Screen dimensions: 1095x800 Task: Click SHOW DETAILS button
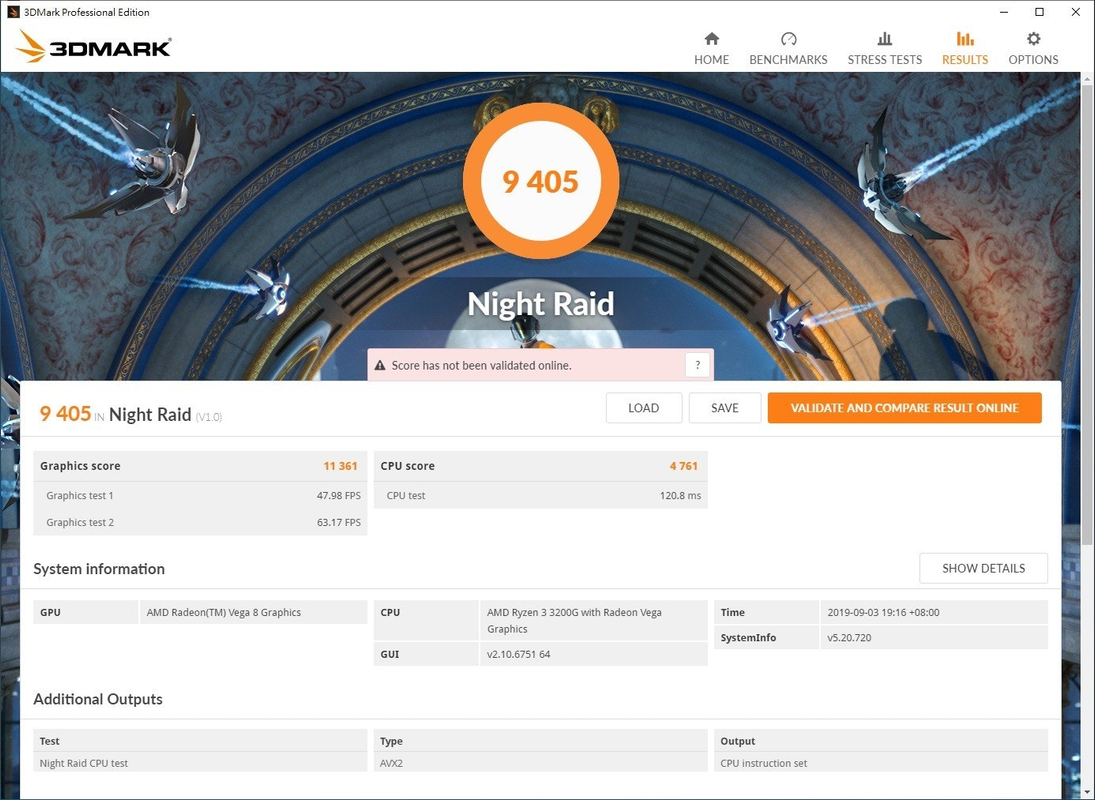pyautogui.click(x=983, y=568)
